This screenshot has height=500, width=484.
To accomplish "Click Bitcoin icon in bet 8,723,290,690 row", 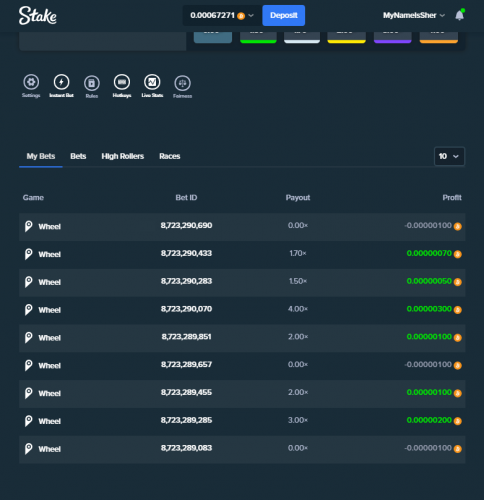I will pos(458,227).
